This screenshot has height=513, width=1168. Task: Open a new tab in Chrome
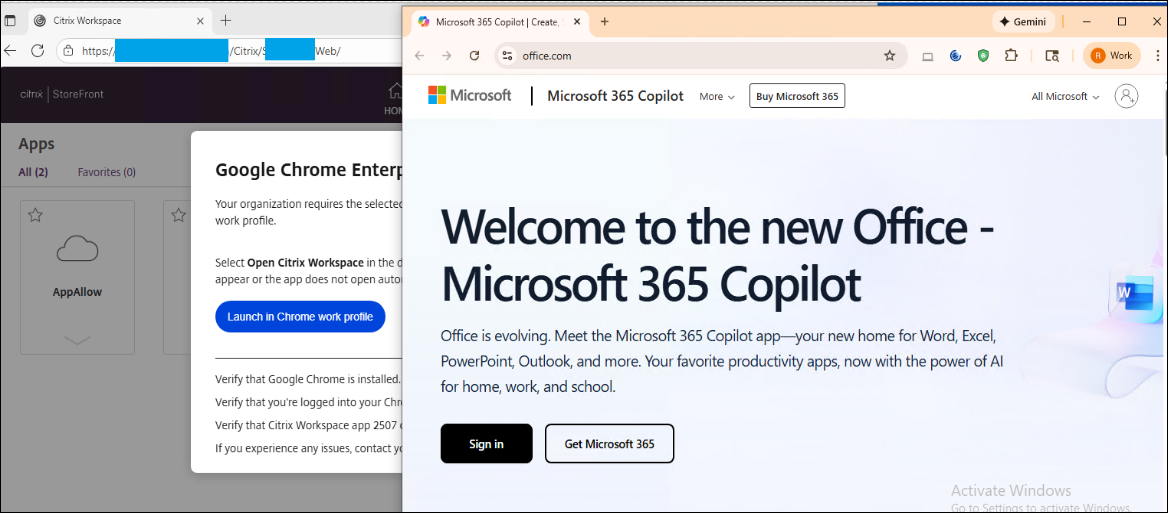click(x=605, y=22)
